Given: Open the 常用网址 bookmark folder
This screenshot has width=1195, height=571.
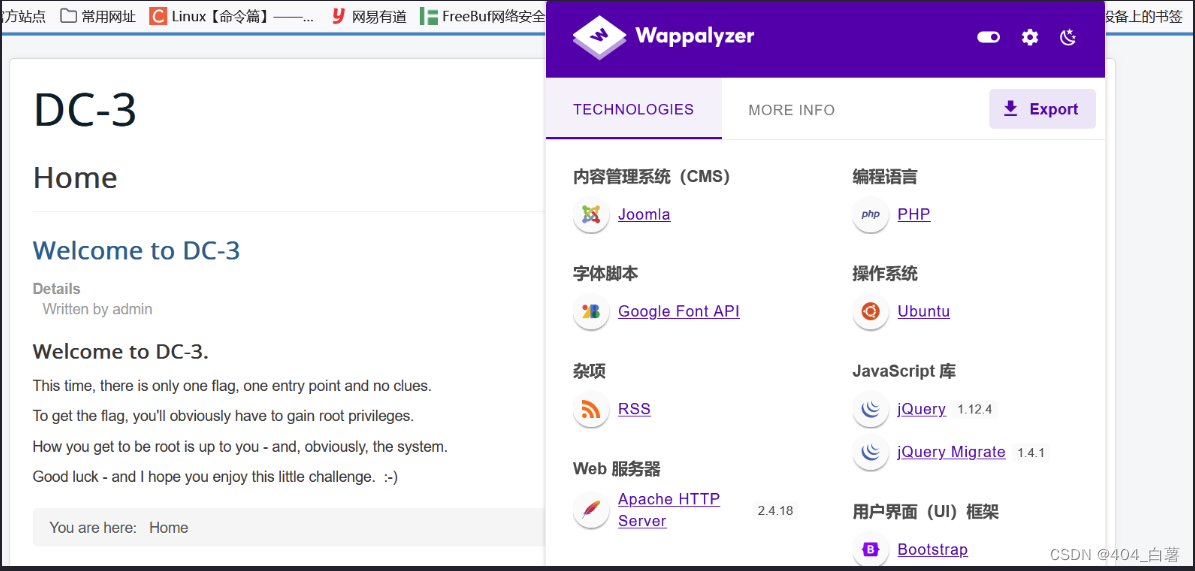Looking at the screenshot, I should point(98,16).
